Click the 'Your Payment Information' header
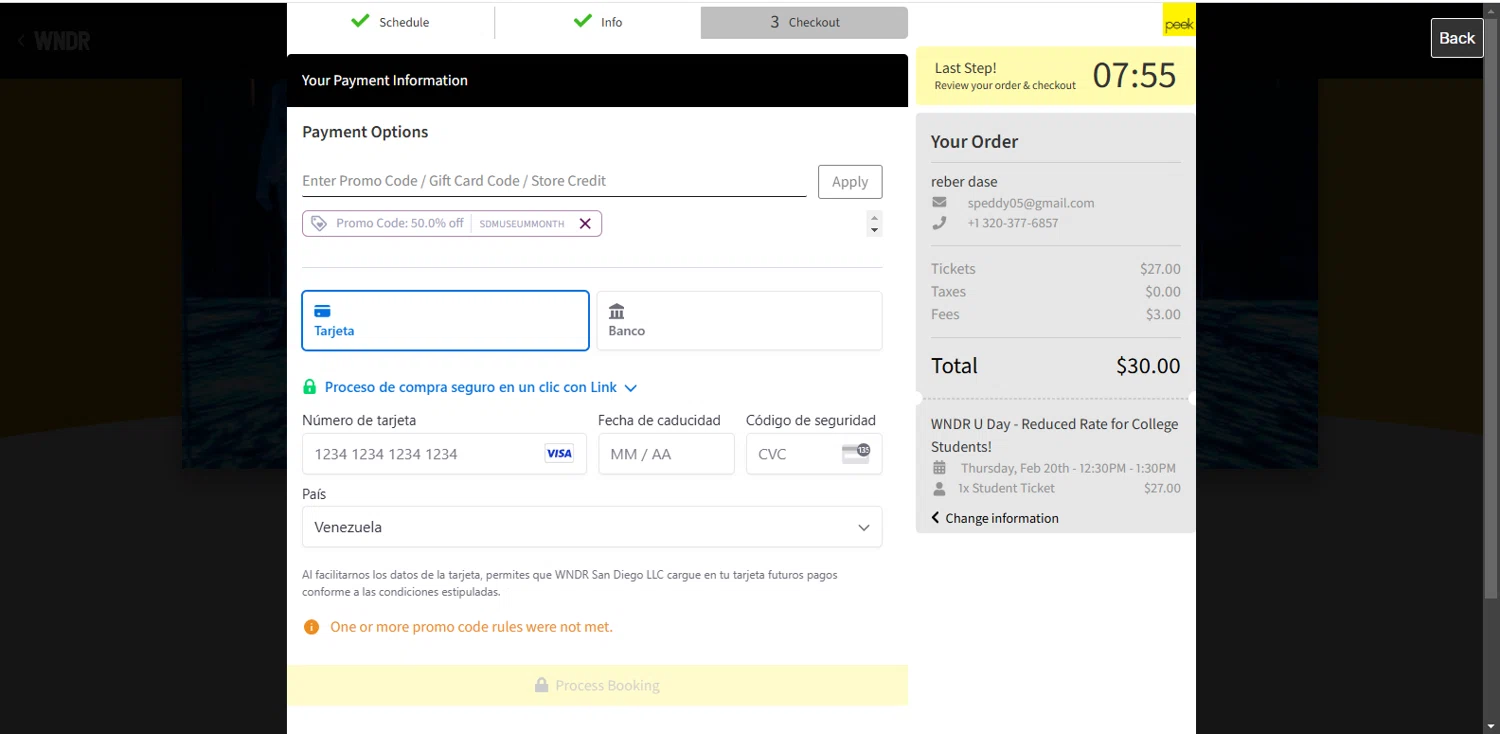The width and height of the screenshot is (1500, 734). tap(385, 80)
